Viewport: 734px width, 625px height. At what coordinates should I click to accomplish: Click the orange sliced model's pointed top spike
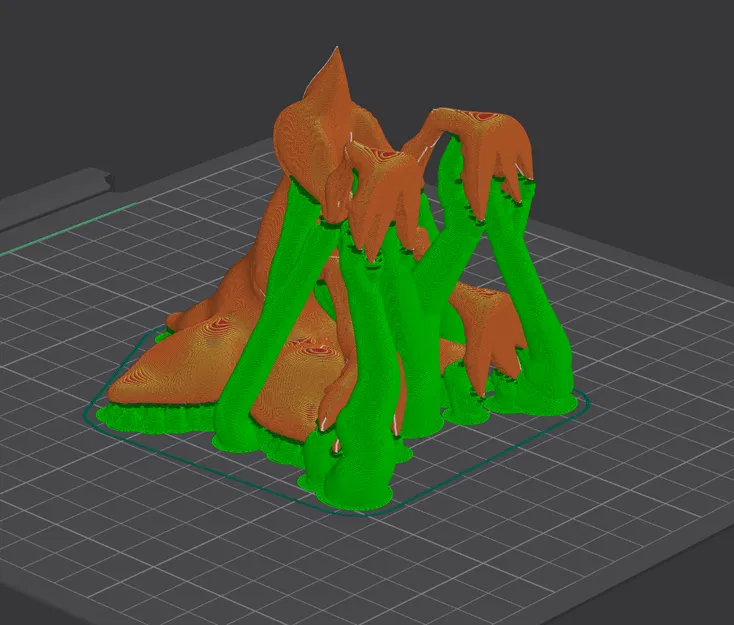(x=333, y=75)
